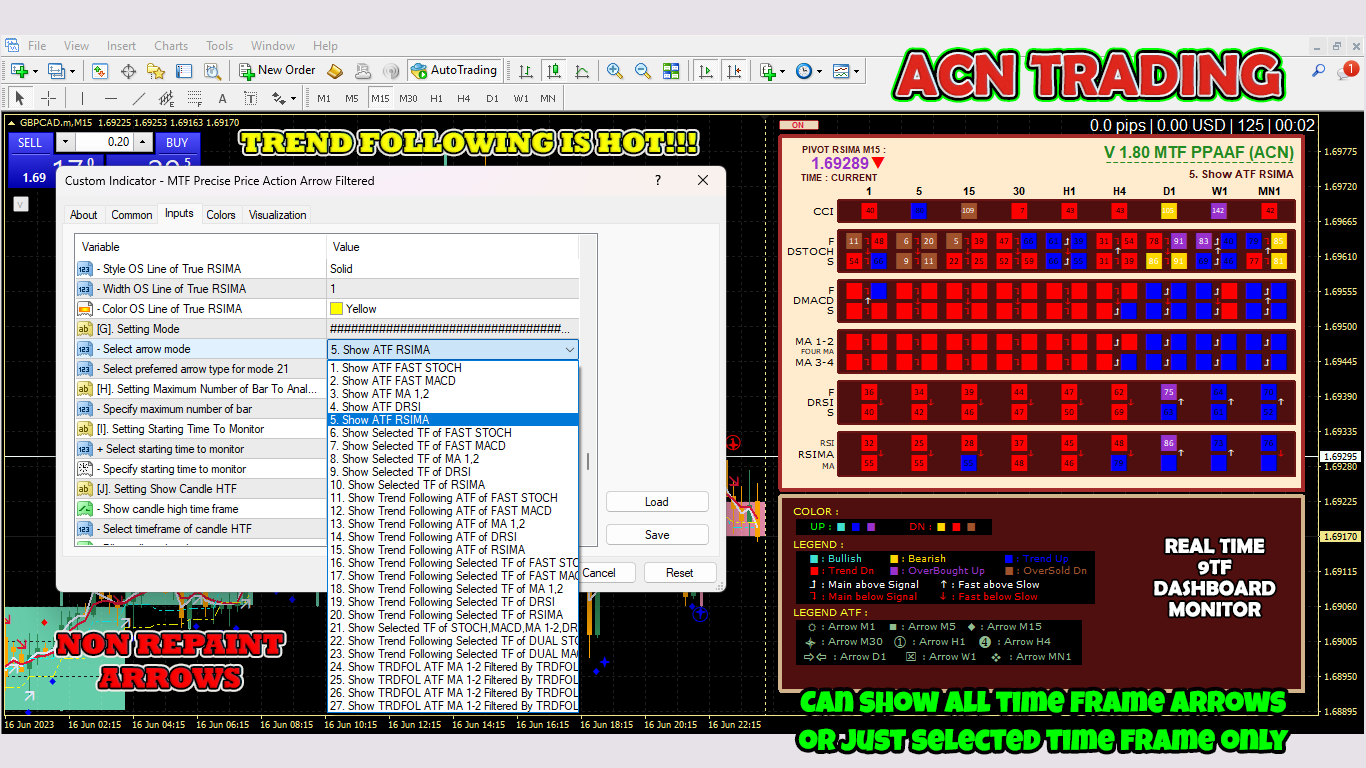The height and width of the screenshot is (768, 1366).
Task: Collapse the Select arrow mode combo box
Action: 569,350
